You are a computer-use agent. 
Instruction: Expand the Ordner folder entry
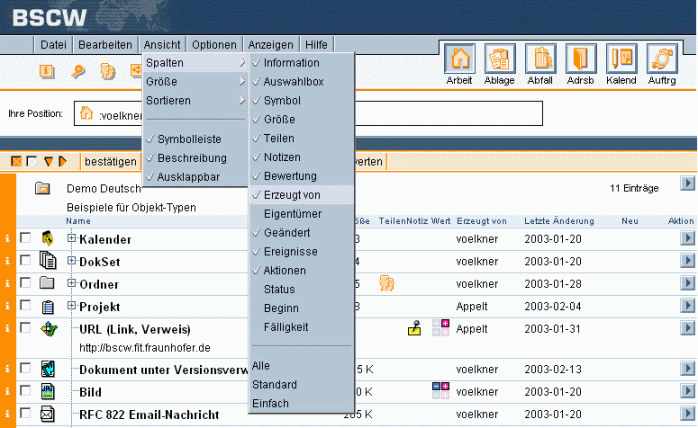click(x=71, y=283)
